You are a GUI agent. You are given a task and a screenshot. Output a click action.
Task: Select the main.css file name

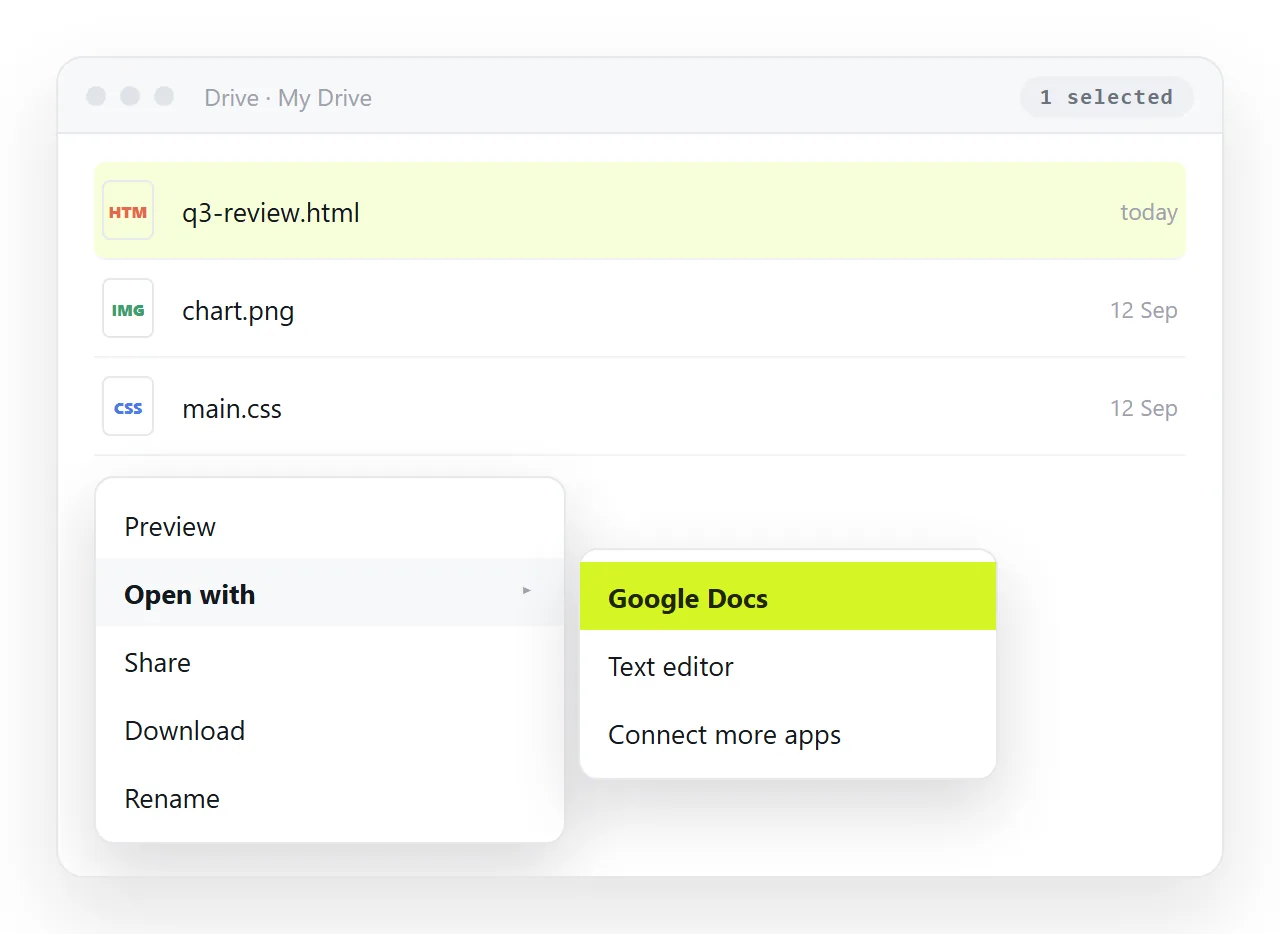(x=232, y=408)
